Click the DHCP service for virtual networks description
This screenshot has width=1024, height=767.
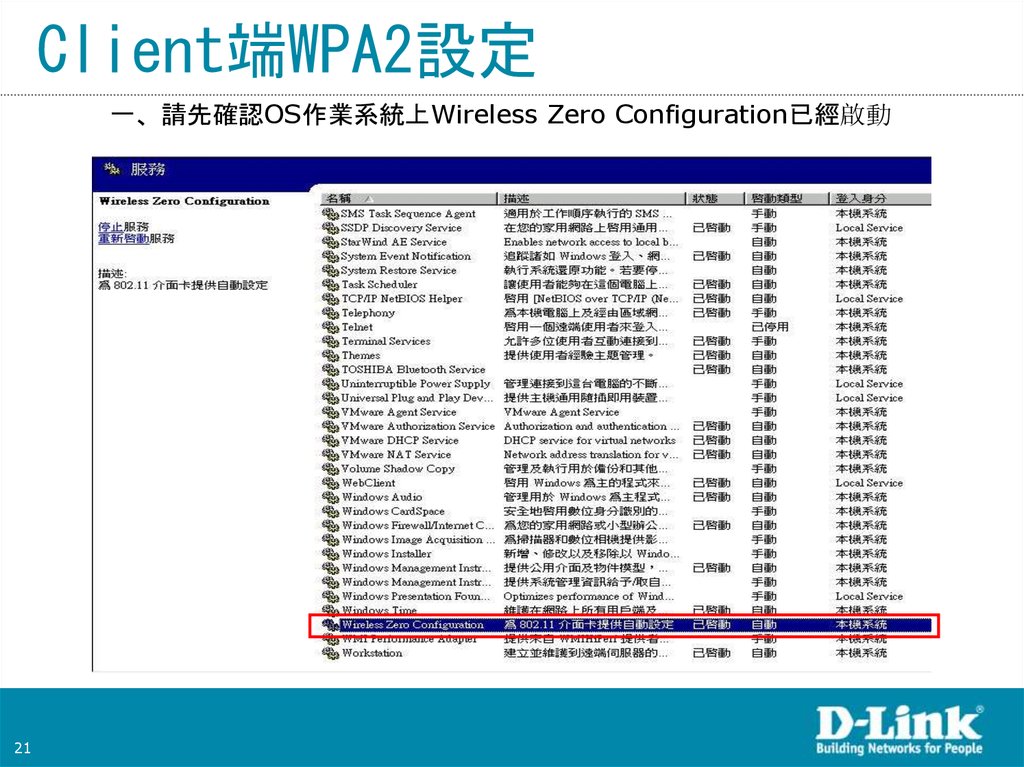(x=589, y=440)
